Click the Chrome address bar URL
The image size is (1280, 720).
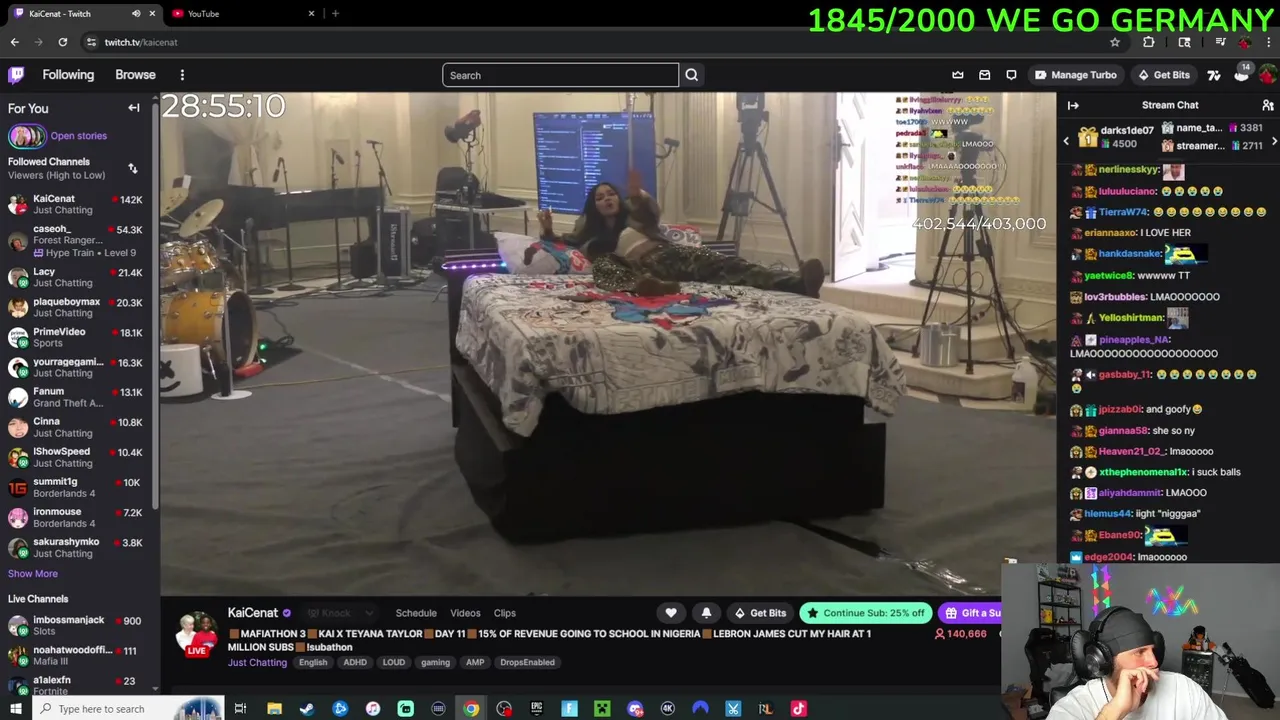point(141,42)
